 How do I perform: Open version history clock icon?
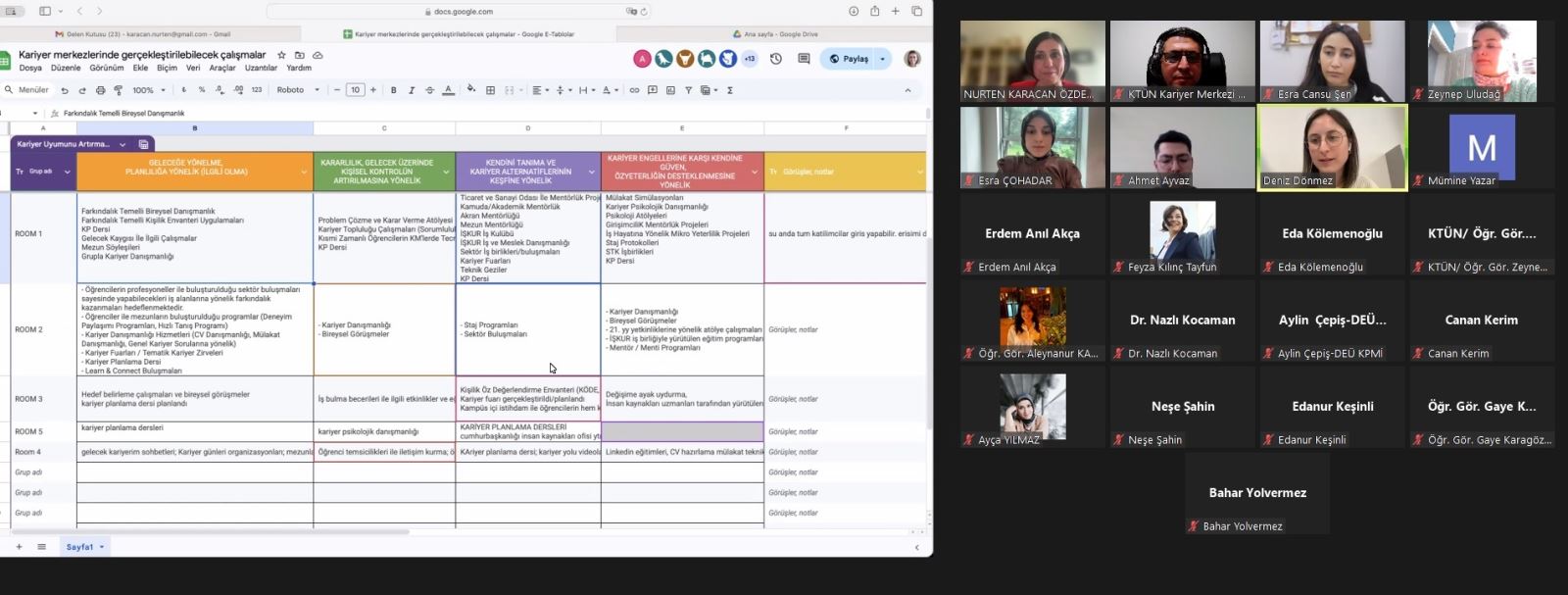click(x=776, y=59)
